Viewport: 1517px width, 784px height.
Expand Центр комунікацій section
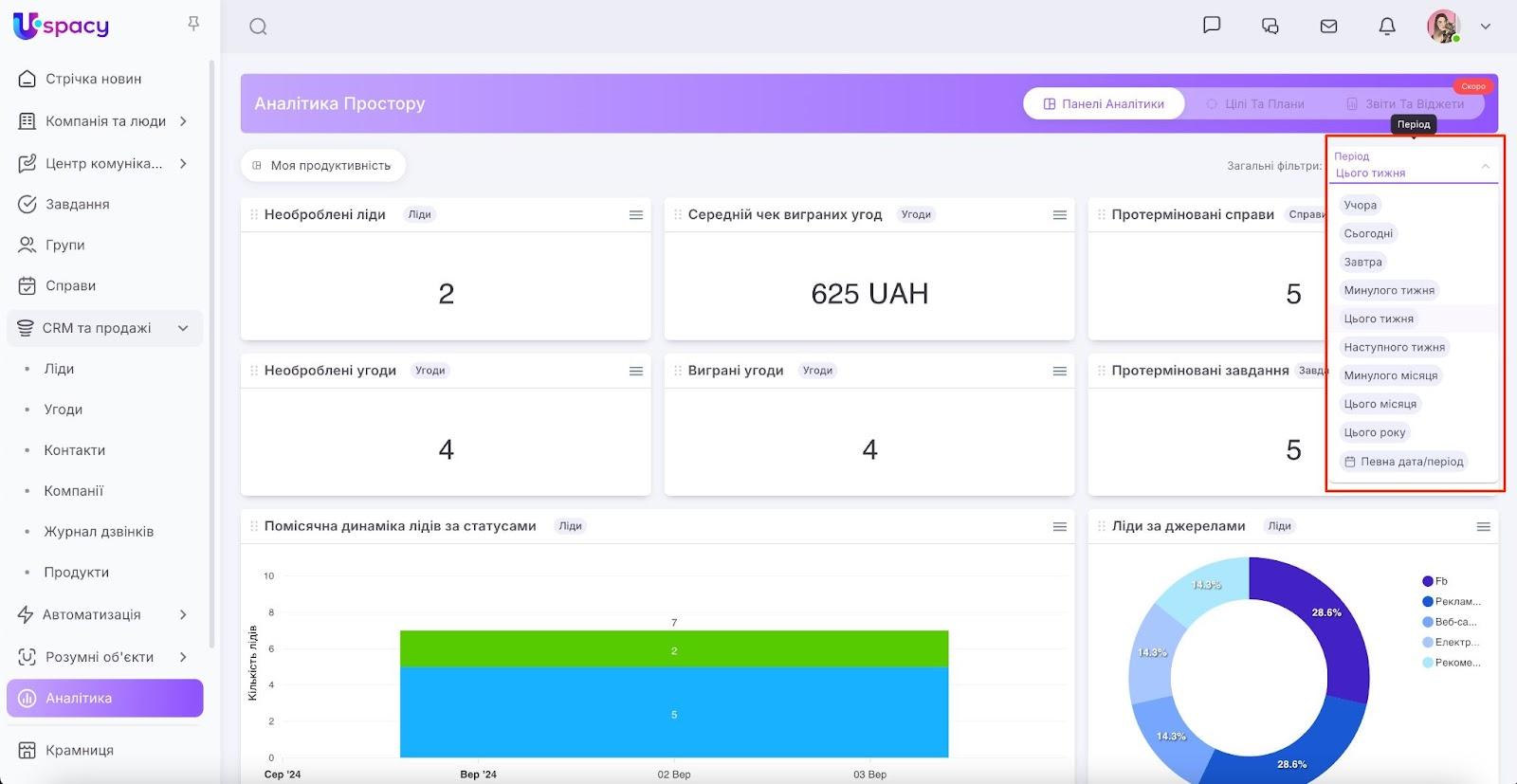click(183, 163)
